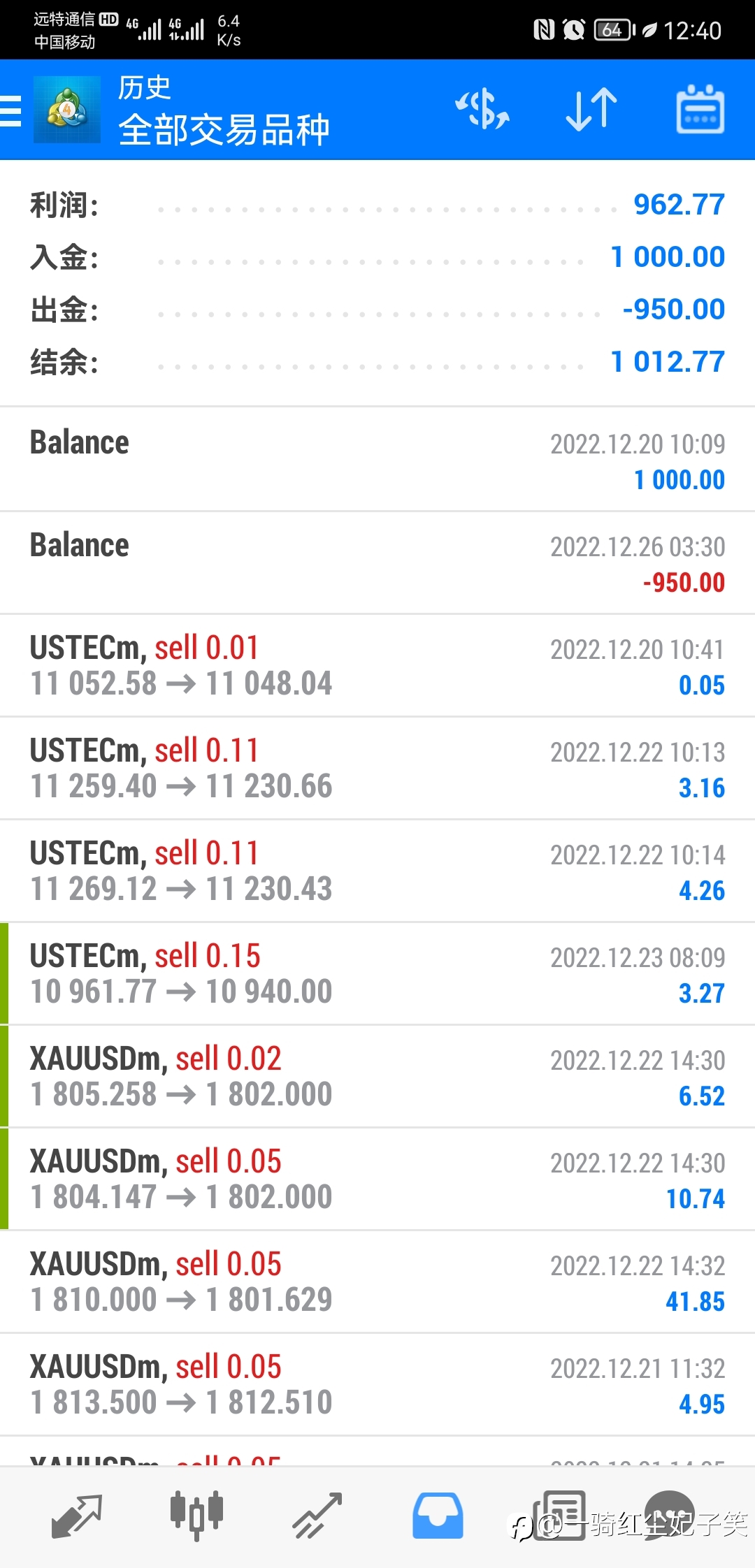Viewport: 755px width, 1568px height.
Task: Open the Trade tab trend icon
Action: (317, 1516)
